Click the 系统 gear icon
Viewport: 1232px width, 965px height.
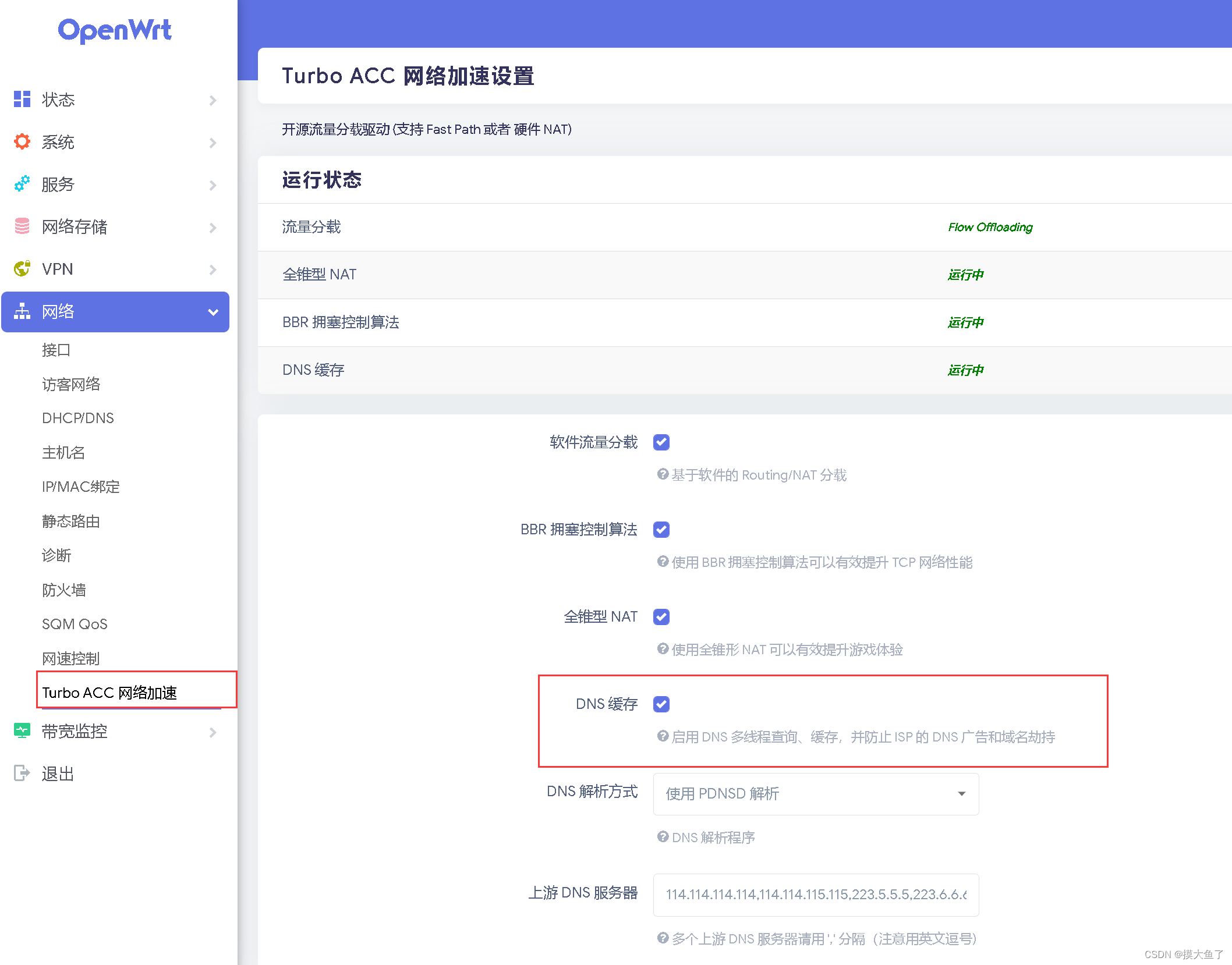[22, 142]
